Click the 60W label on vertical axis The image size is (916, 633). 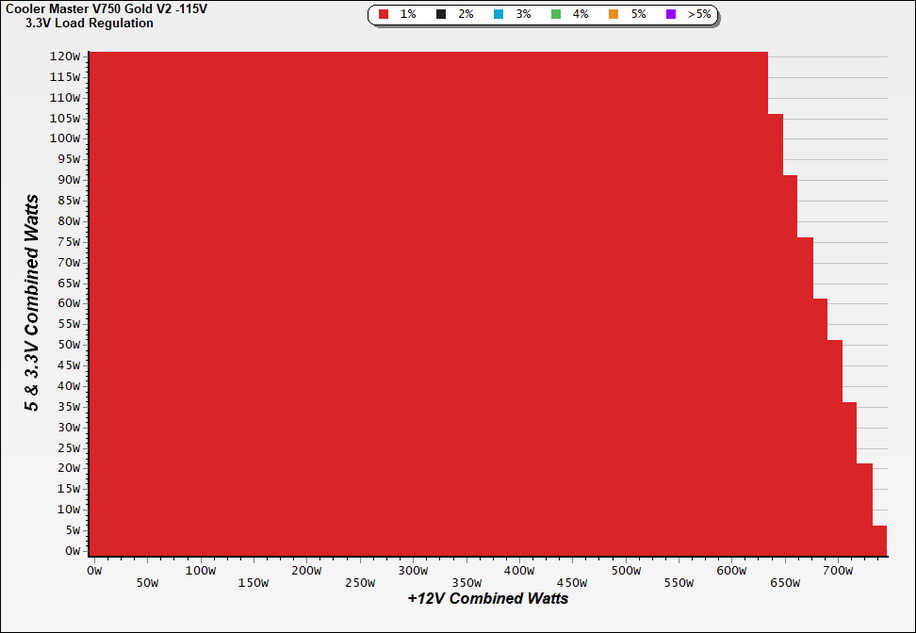(x=68, y=303)
